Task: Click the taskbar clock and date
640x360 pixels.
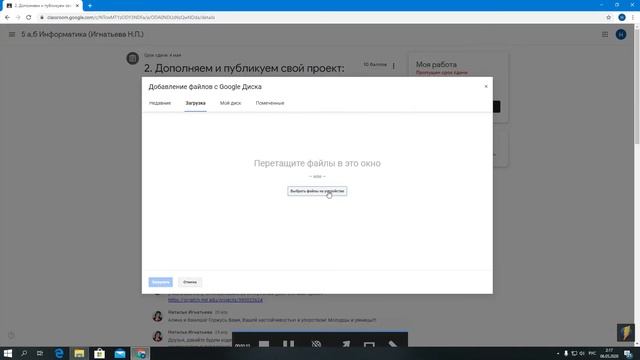Action: pos(609,353)
